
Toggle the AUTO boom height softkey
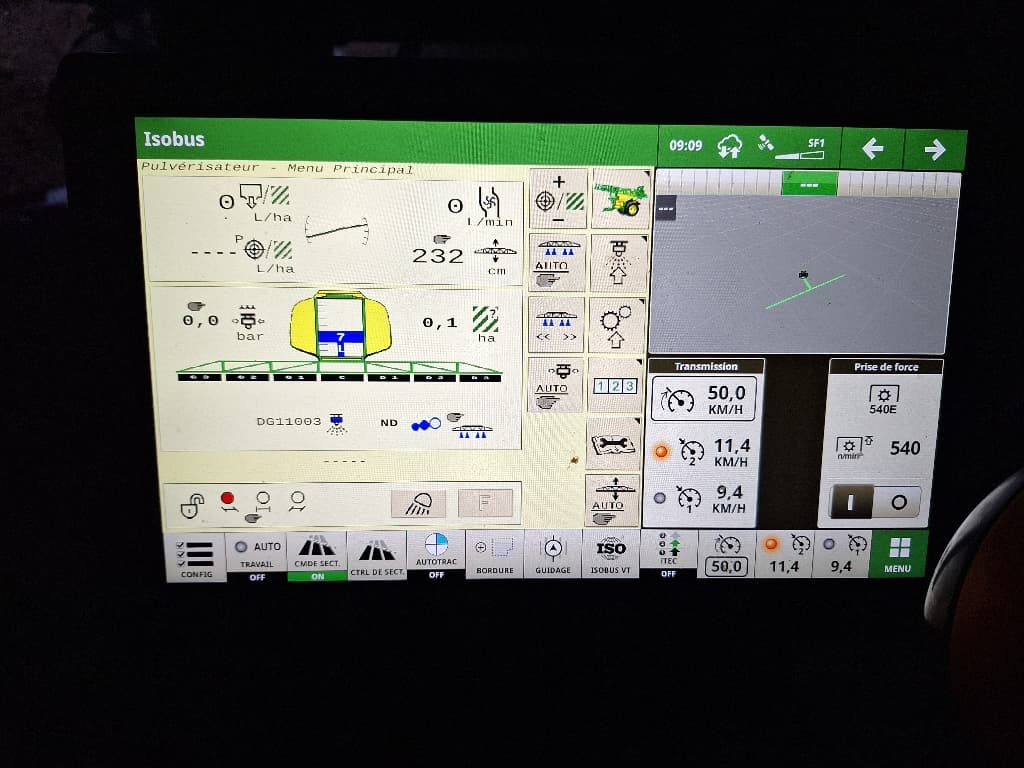(x=612, y=501)
